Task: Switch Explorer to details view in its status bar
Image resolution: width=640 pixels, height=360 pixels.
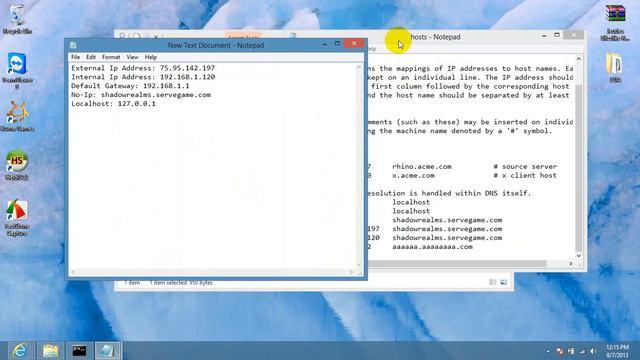Action: pyautogui.click(x=493, y=282)
